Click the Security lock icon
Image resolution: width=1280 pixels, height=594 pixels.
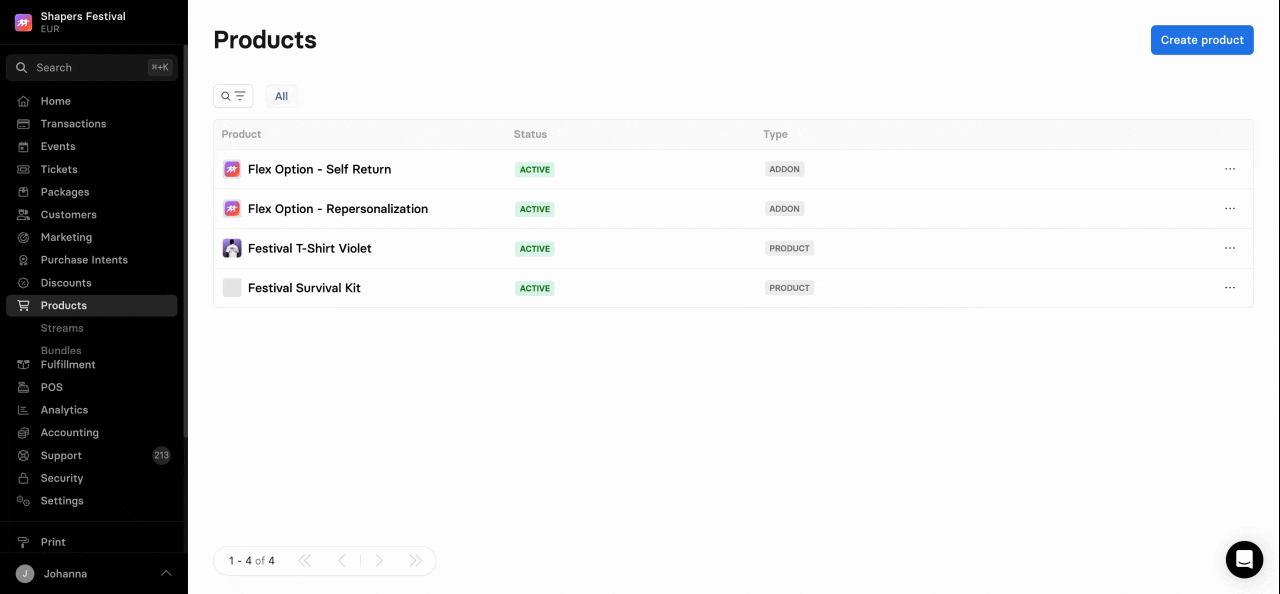pyautogui.click(x=23, y=478)
